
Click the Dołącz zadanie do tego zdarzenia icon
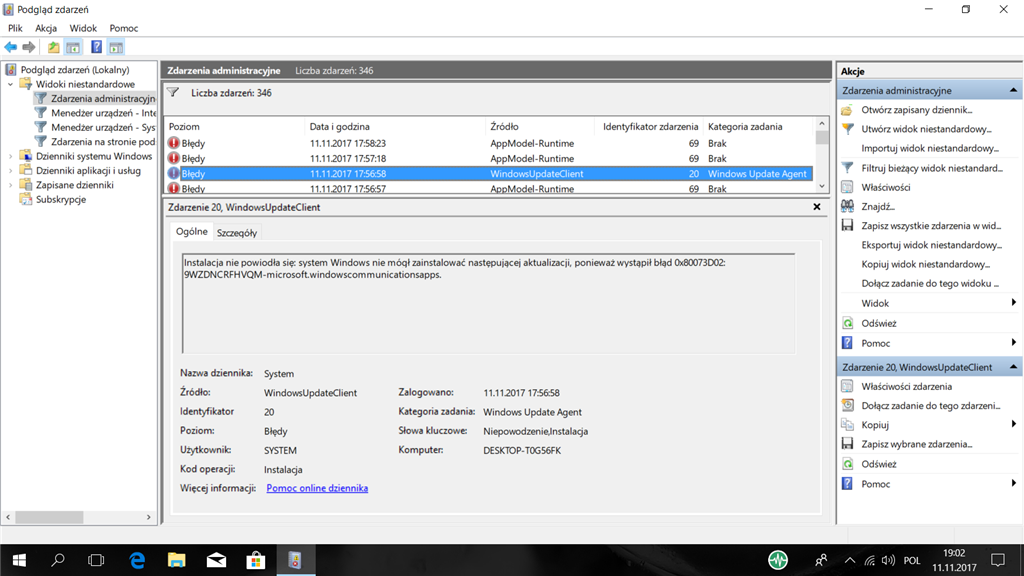(x=848, y=406)
